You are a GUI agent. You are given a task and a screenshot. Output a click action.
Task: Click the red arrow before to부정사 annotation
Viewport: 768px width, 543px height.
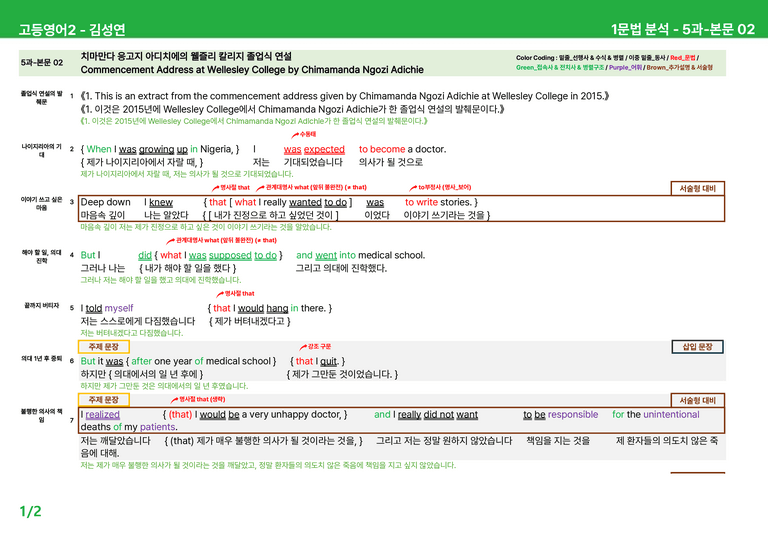click(413, 188)
